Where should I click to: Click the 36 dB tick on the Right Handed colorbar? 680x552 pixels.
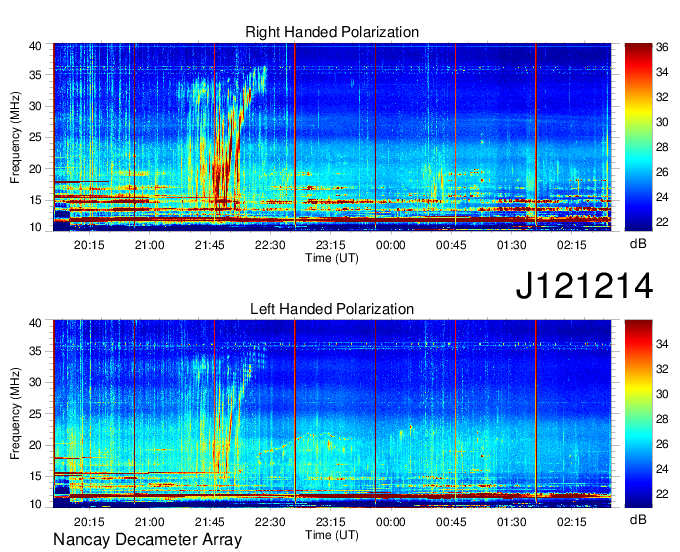pos(662,47)
